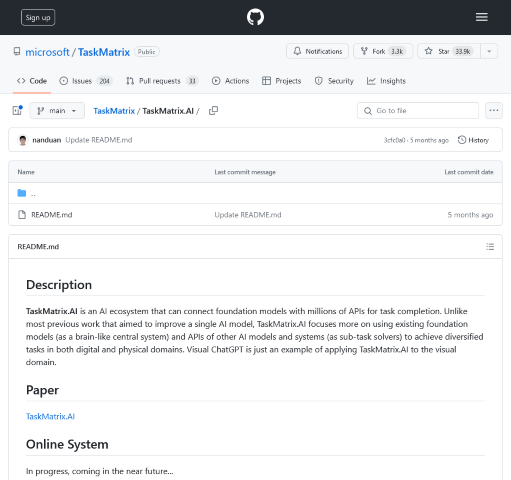Click the repository book icon
Viewport: 511px width, 480px height.
(x=17, y=51)
